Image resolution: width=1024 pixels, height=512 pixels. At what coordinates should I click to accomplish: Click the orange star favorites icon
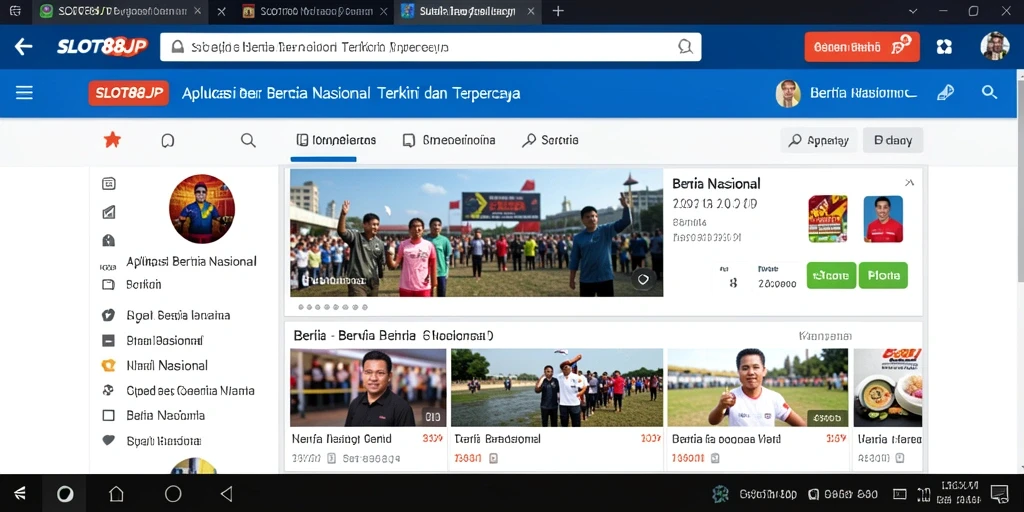click(x=112, y=139)
